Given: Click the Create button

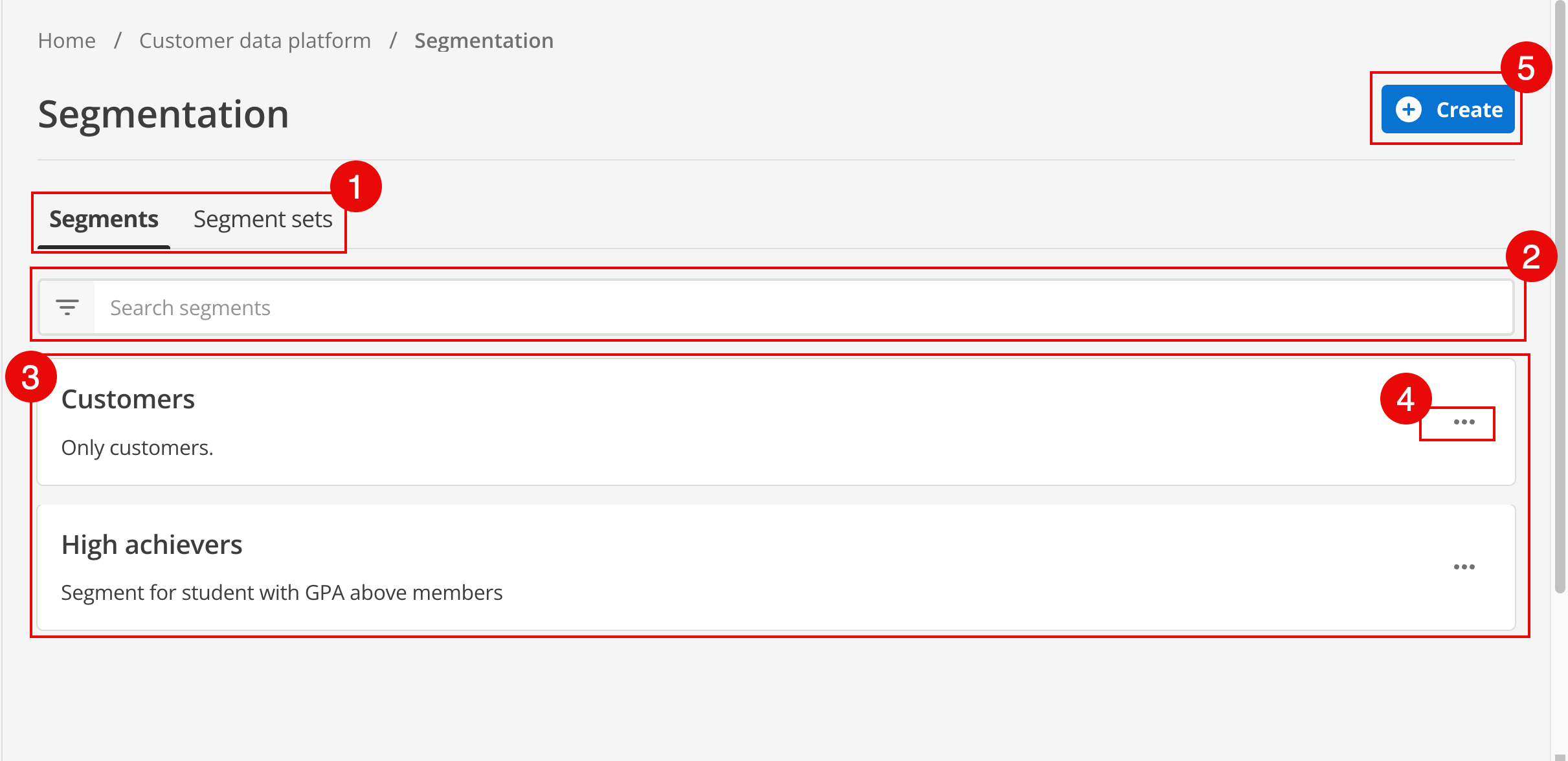Looking at the screenshot, I should point(1448,109).
